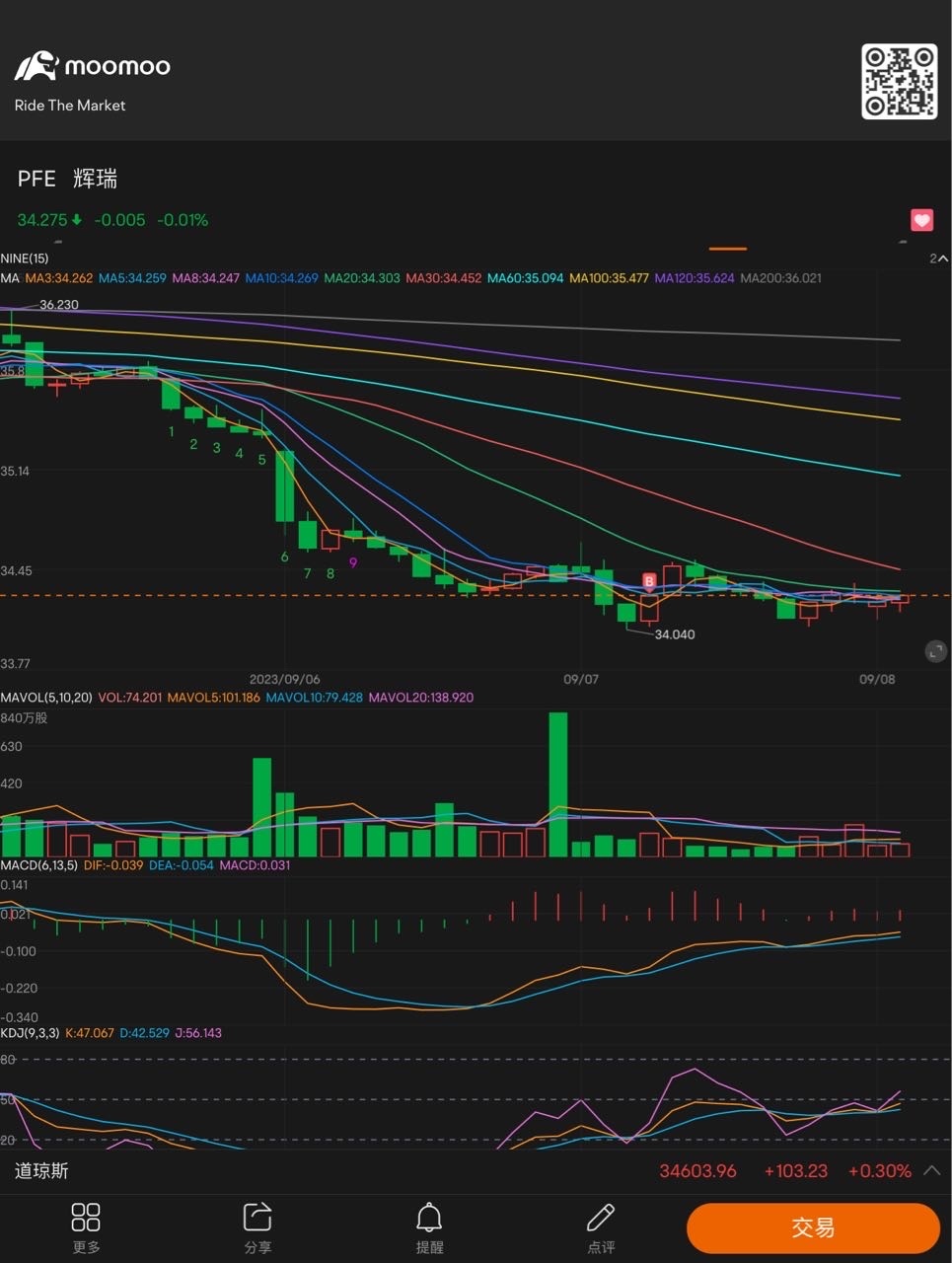952x1263 pixels.
Task: Toggle the pink heart favorite
Action: [x=921, y=220]
